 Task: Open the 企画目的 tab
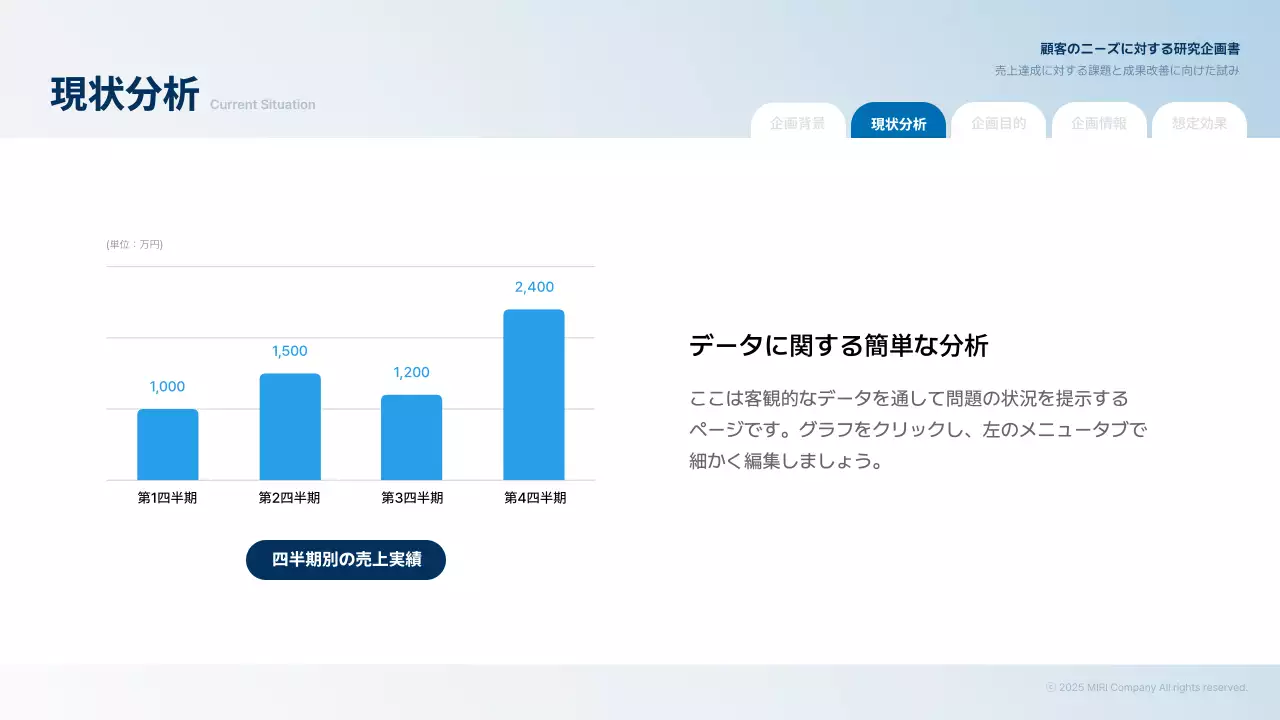tap(998, 123)
